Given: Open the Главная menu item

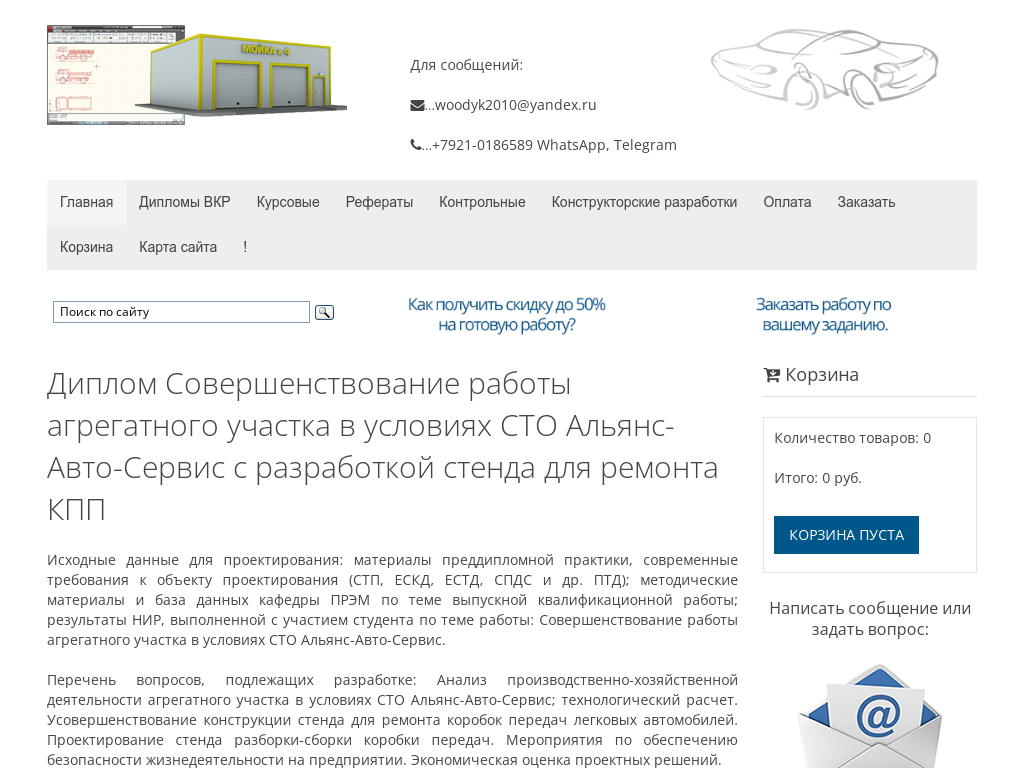Looking at the screenshot, I should pyautogui.click(x=86, y=202).
